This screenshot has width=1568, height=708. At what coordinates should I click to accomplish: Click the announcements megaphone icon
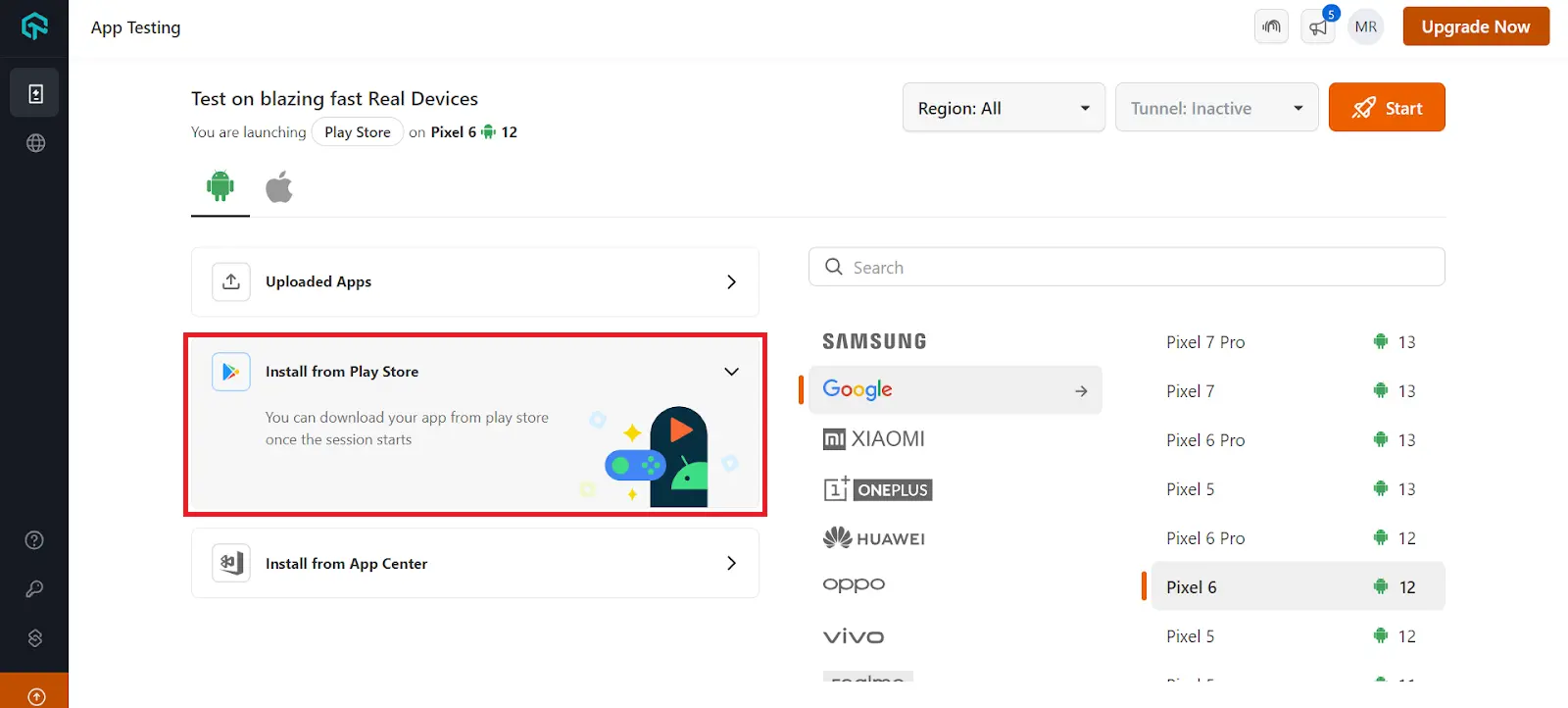click(1318, 27)
